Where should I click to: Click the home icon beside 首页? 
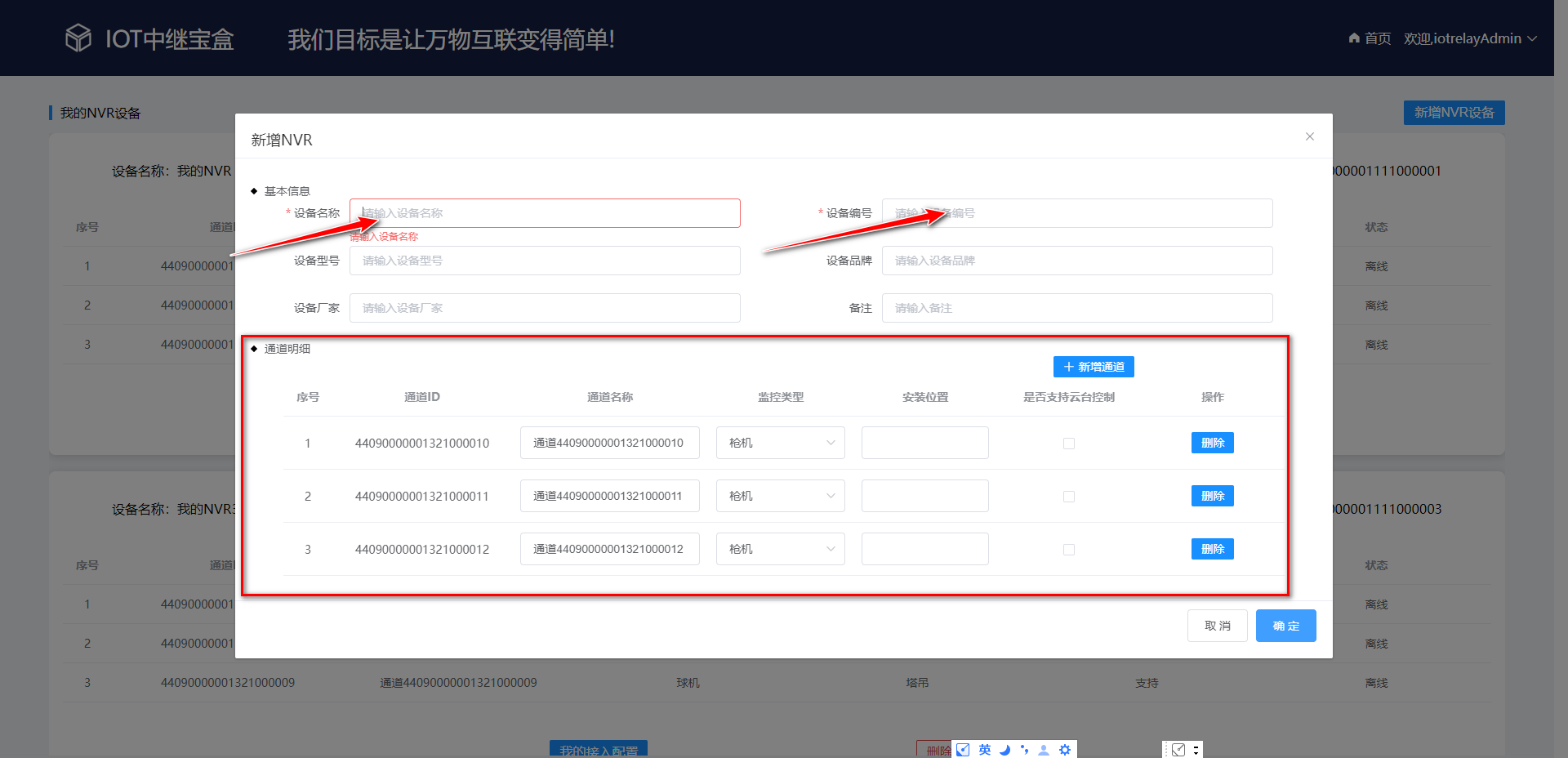coord(1353,38)
